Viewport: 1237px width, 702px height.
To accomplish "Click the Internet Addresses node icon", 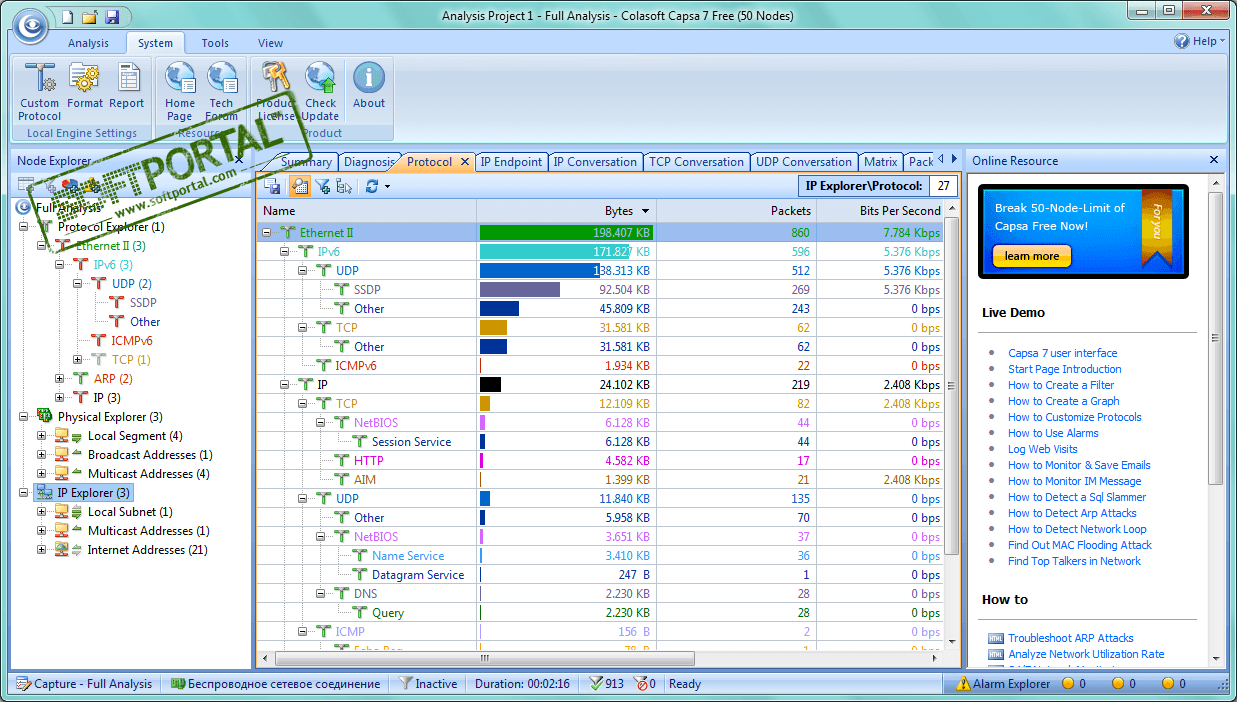I will [62, 550].
